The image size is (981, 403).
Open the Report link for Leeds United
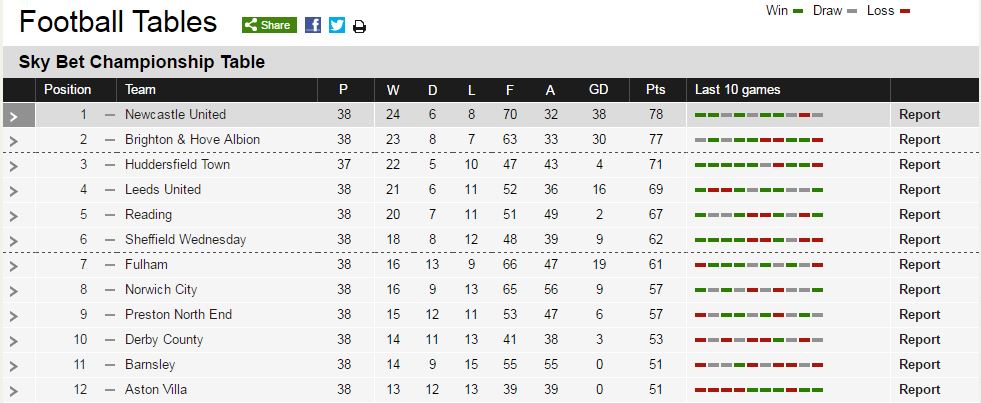[x=919, y=190]
